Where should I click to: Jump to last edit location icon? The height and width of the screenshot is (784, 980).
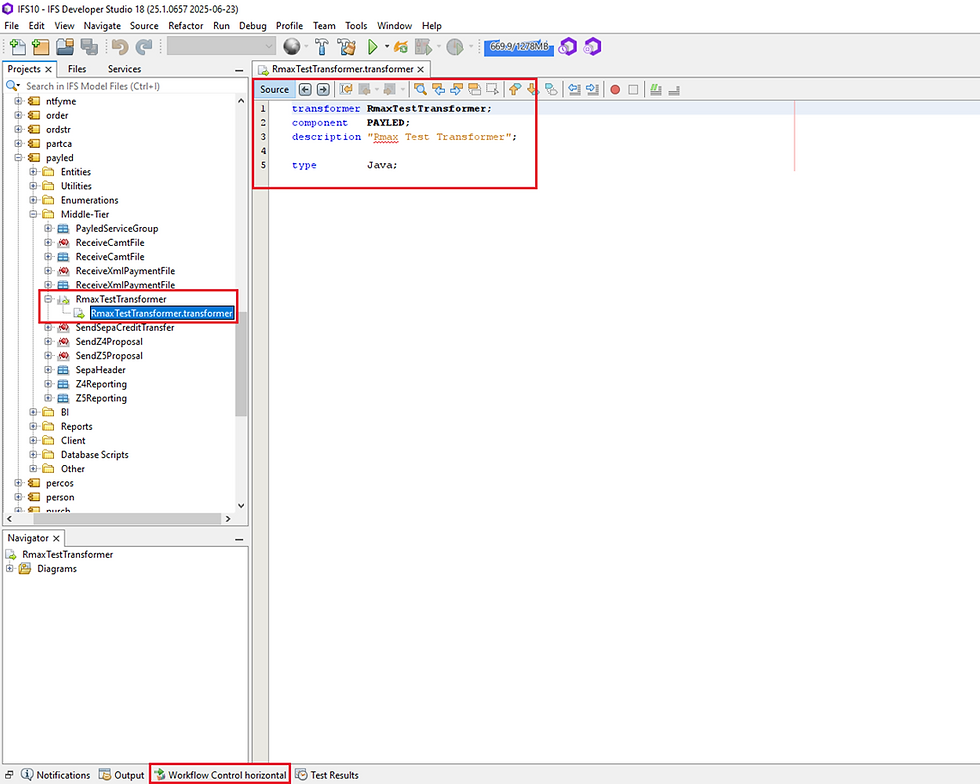(x=346, y=89)
